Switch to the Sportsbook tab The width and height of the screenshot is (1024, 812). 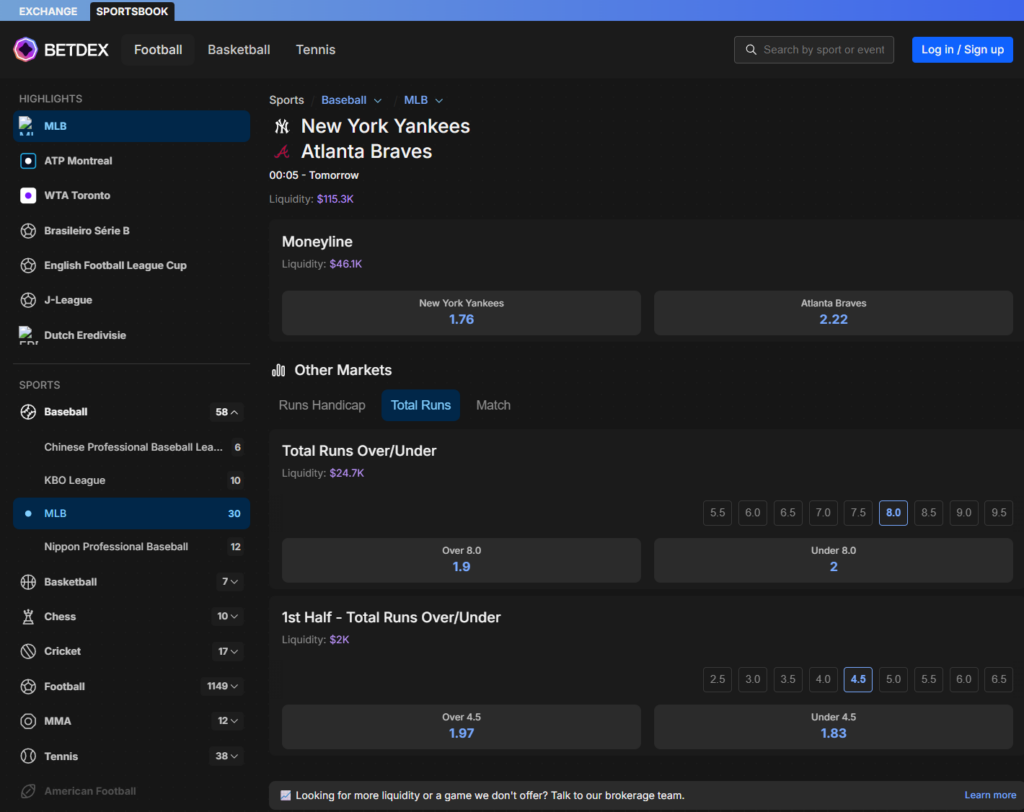[x=132, y=11]
